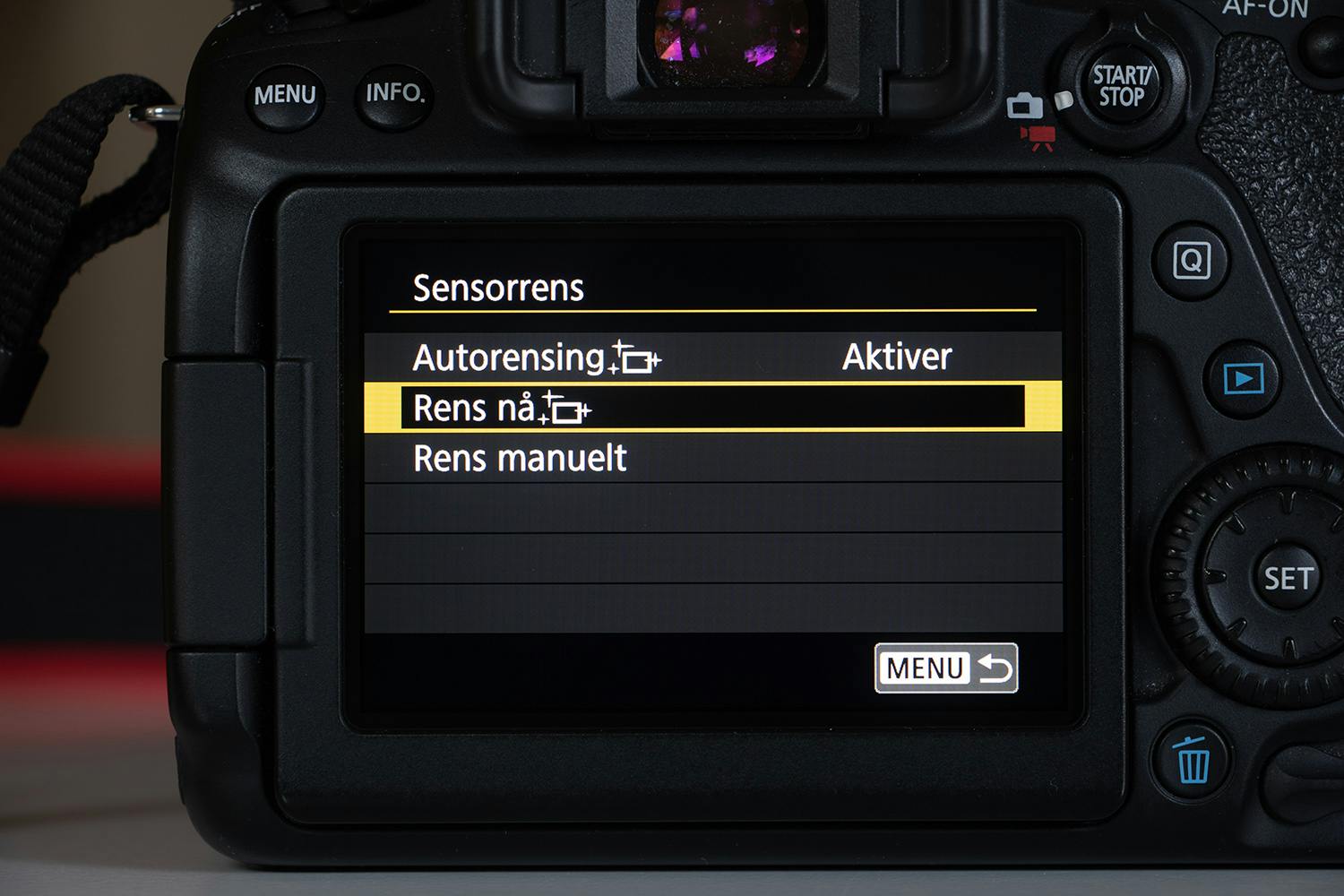Click the START/STOP movie button
The image size is (1344, 896).
(x=1122, y=86)
